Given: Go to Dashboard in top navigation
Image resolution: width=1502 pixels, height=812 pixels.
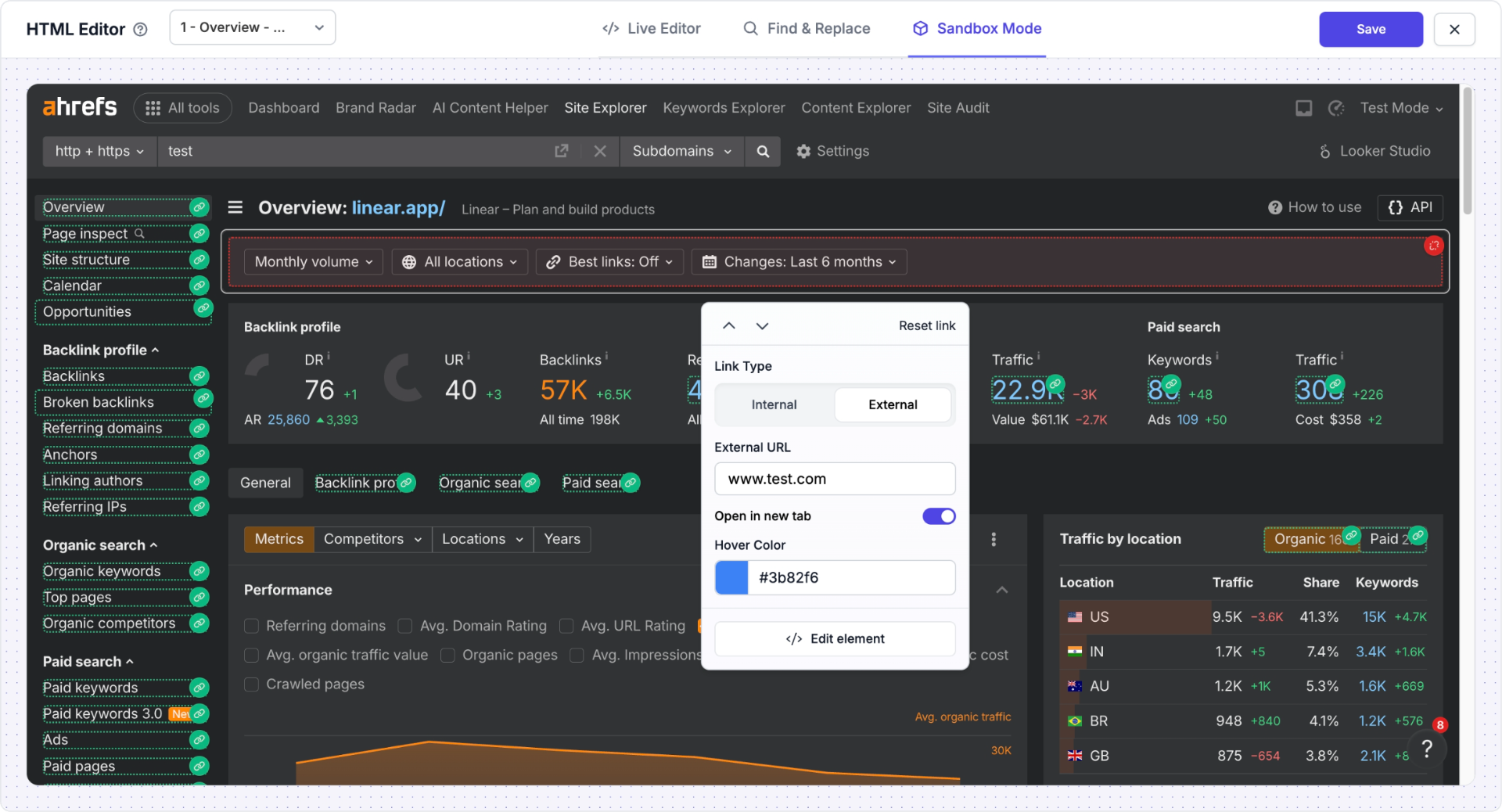Looking at the screenshot, I should [x=284, y=108].
